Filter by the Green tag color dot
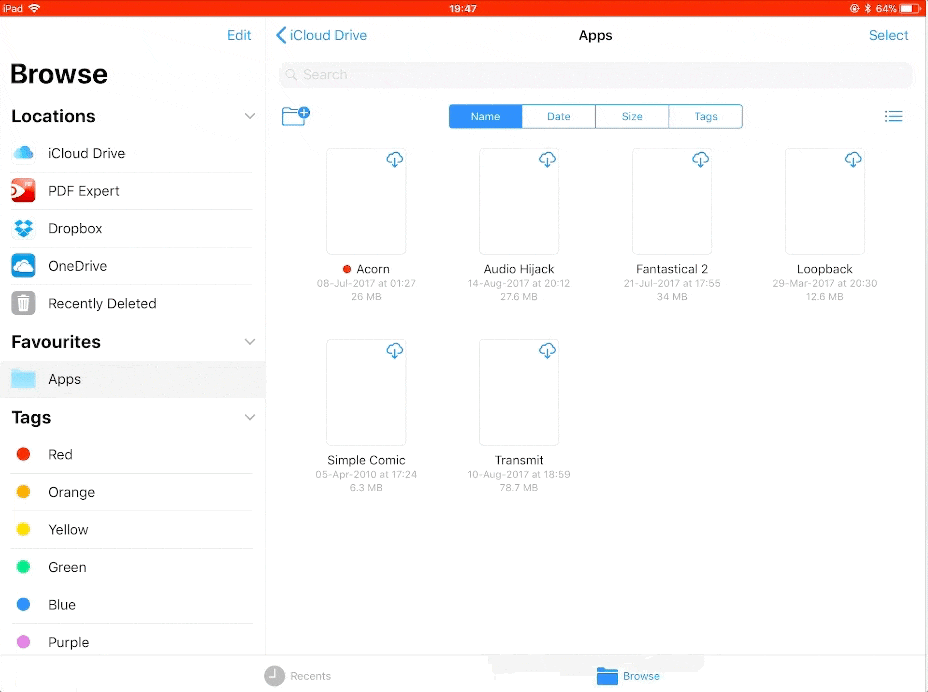The width and height of the screenshot is (928, 692). coord(24,567)
